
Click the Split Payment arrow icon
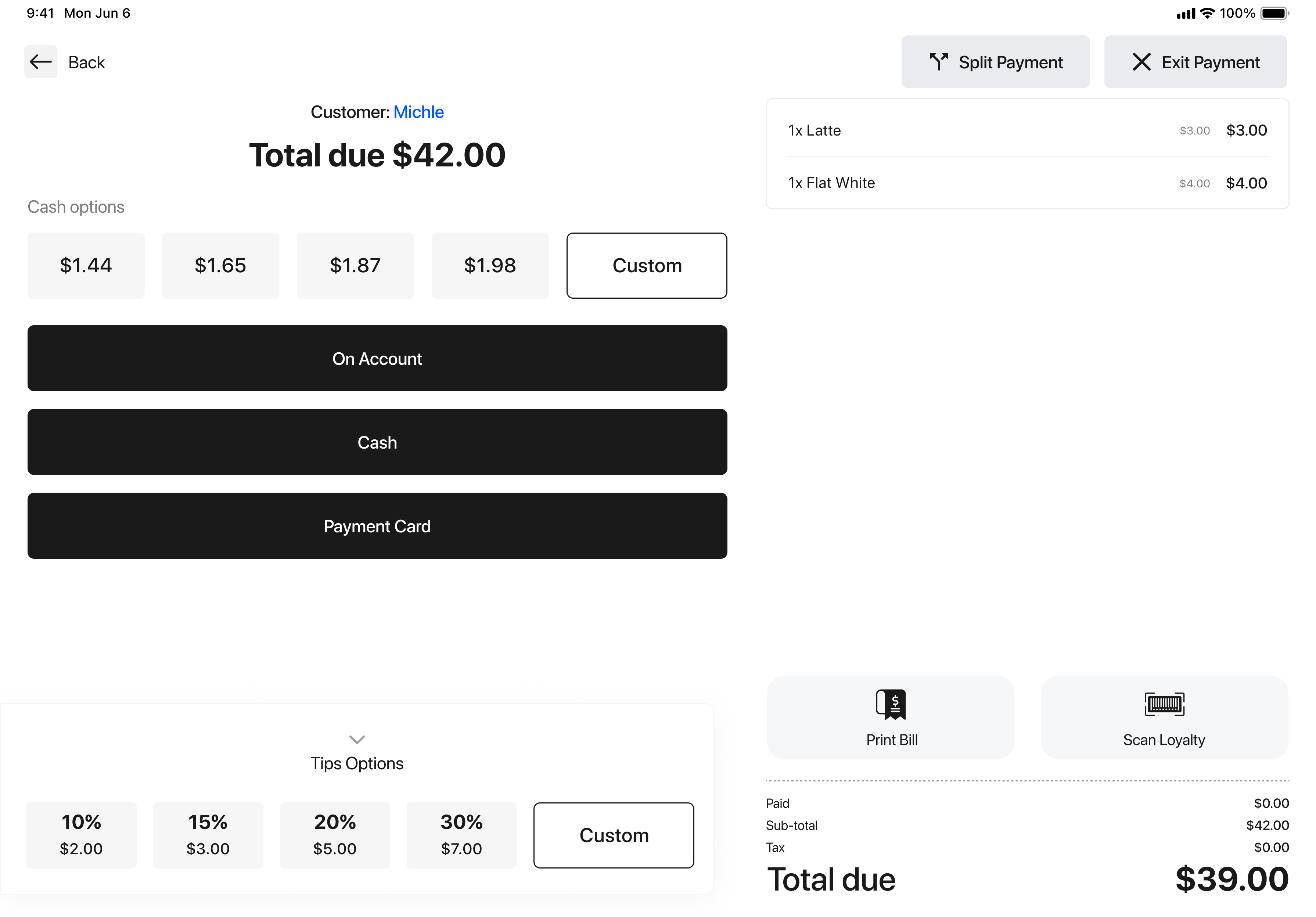pos(938,62)
